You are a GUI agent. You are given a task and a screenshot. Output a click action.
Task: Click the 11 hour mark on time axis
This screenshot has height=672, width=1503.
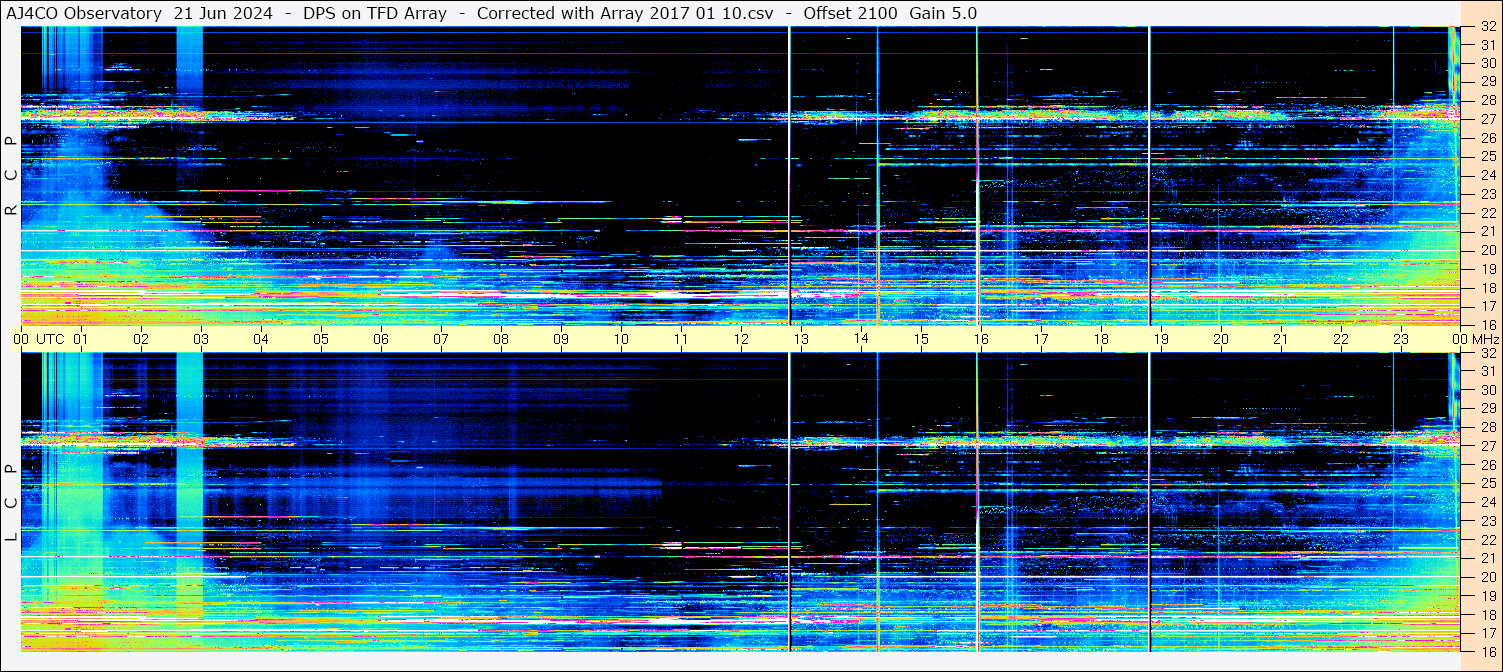coord(681,339)
